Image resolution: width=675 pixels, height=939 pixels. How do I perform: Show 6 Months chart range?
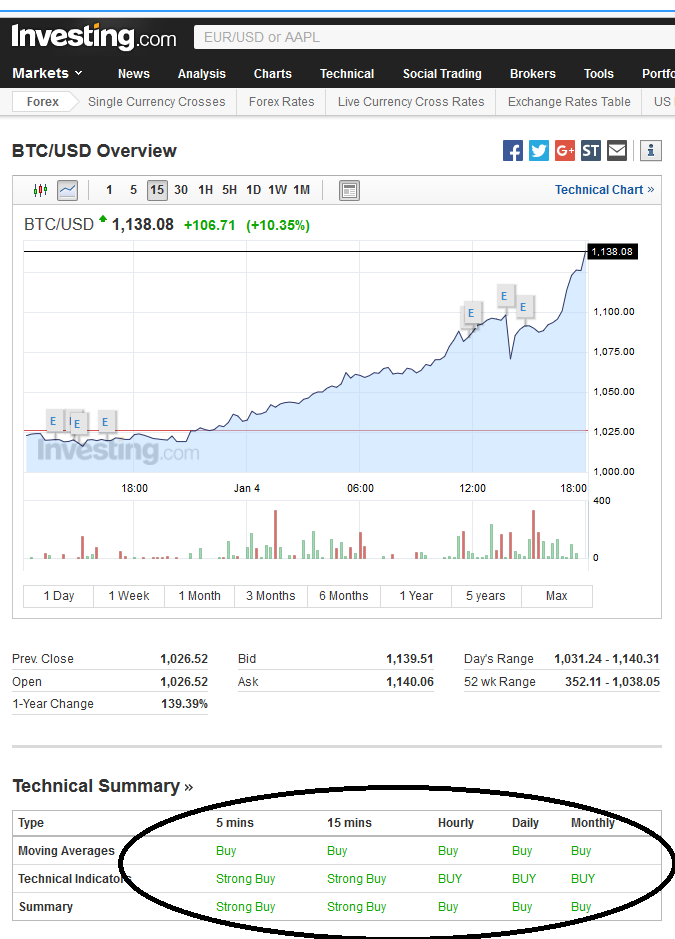344,596
